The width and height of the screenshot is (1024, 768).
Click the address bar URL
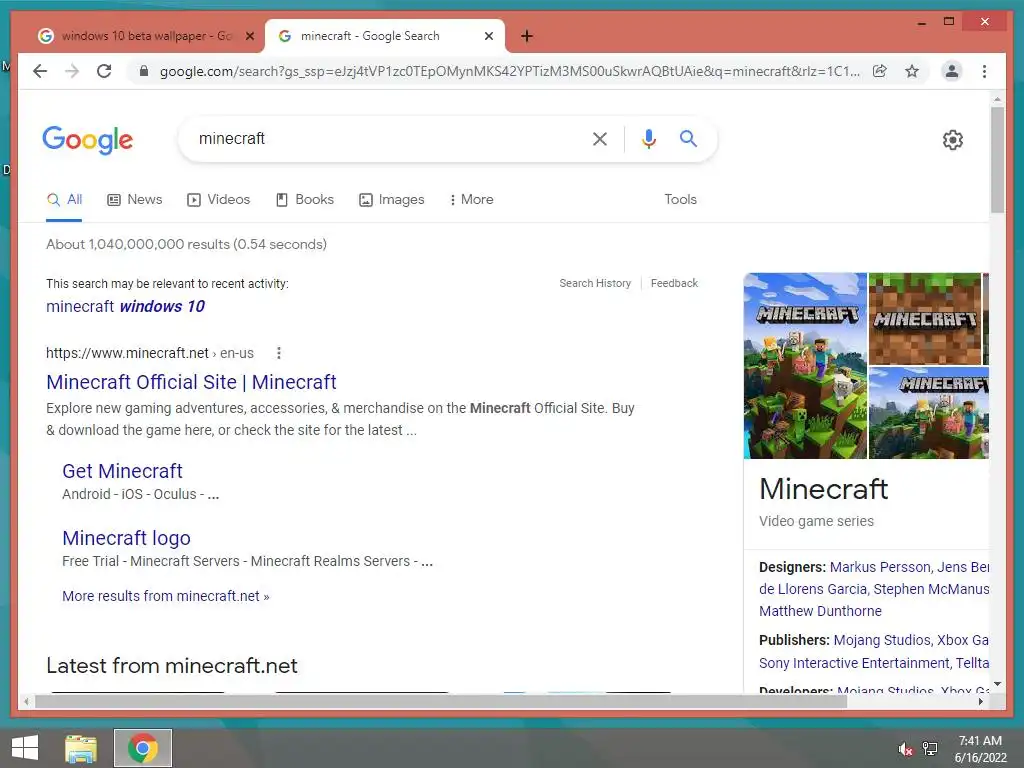[509, 71]
